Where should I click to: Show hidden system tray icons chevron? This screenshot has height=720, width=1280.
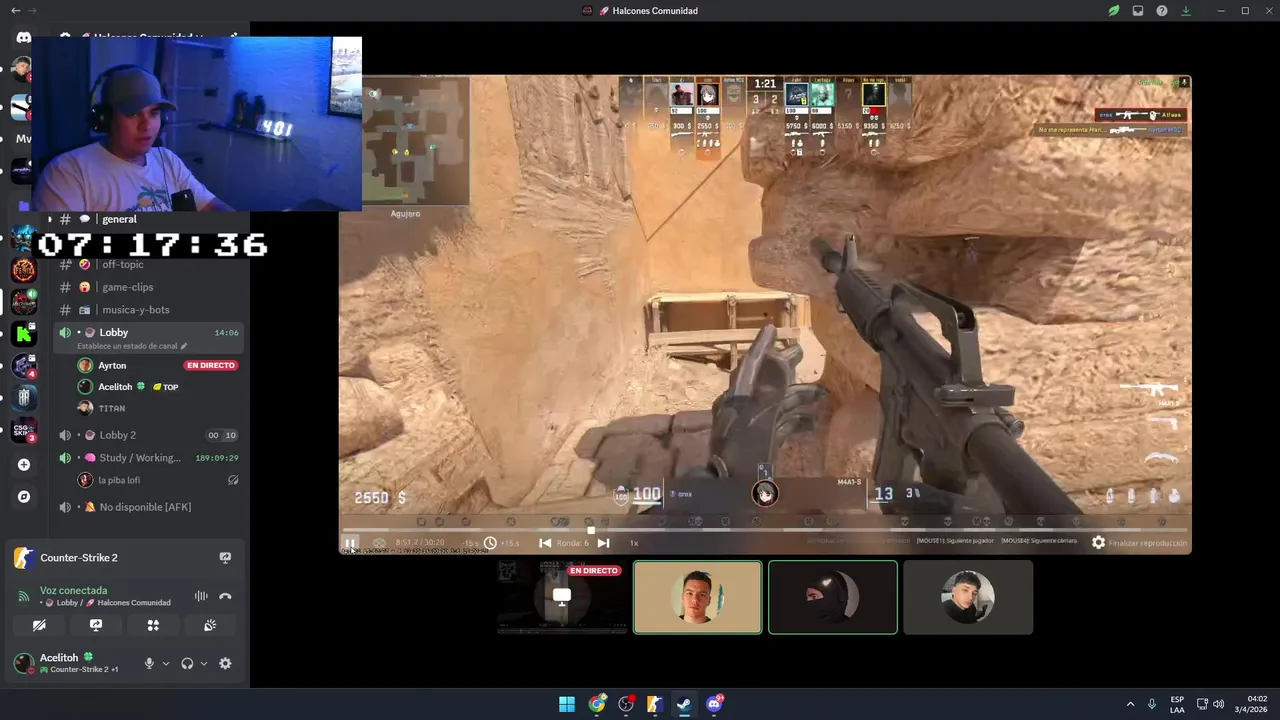click(x=1131, y=704)
